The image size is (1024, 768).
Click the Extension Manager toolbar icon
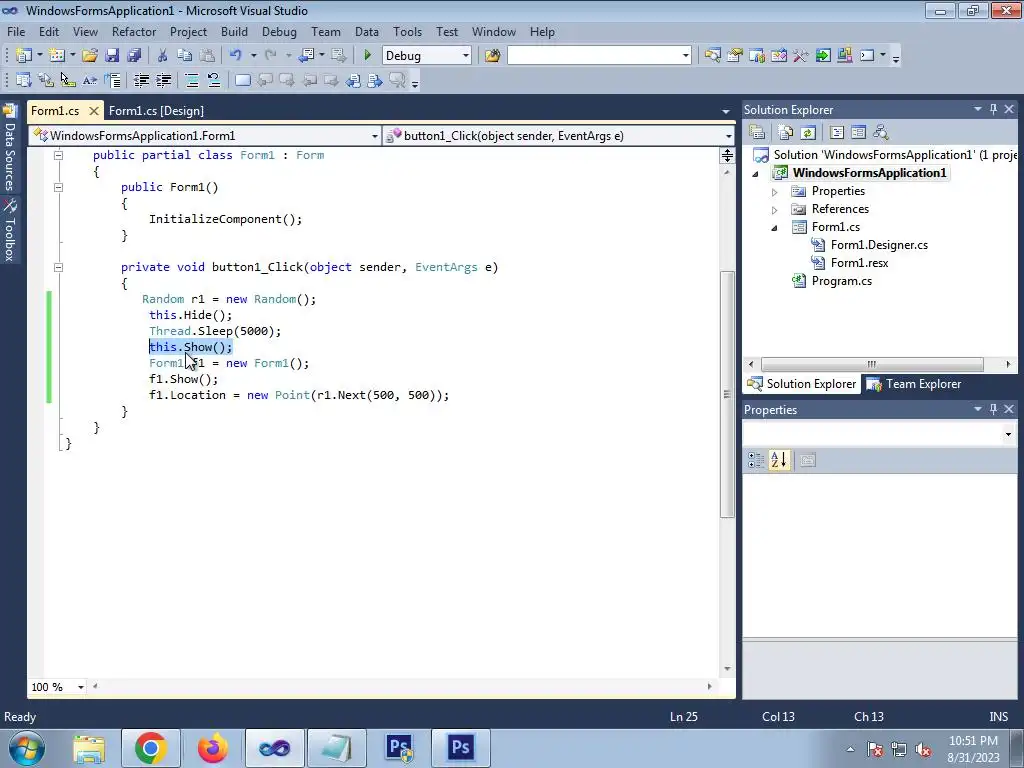click(x=844, y=56)
